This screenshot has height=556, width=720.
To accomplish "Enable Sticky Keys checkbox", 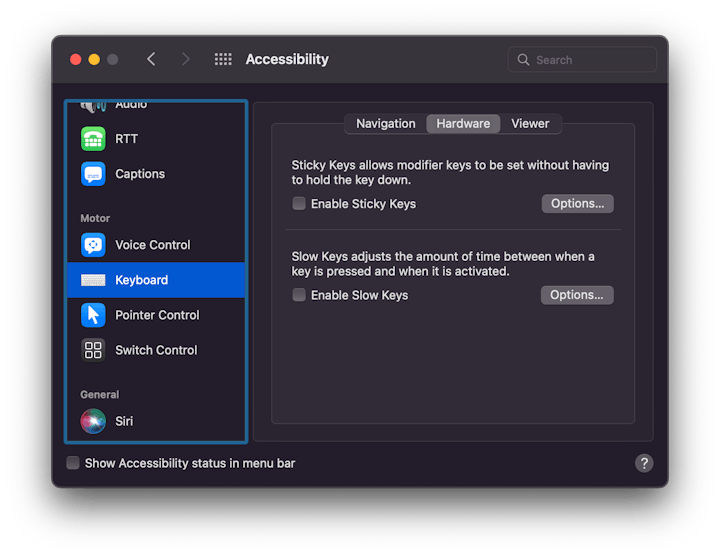I will (x=299, y=204).
